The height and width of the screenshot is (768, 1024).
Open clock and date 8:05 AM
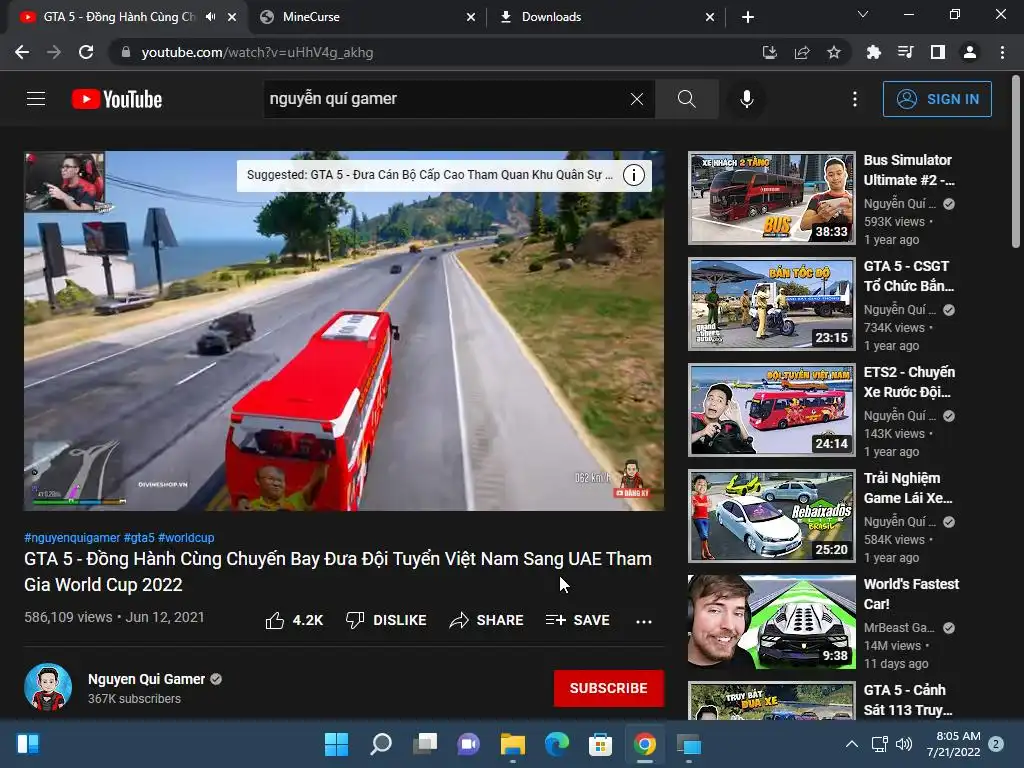point(953,744)
